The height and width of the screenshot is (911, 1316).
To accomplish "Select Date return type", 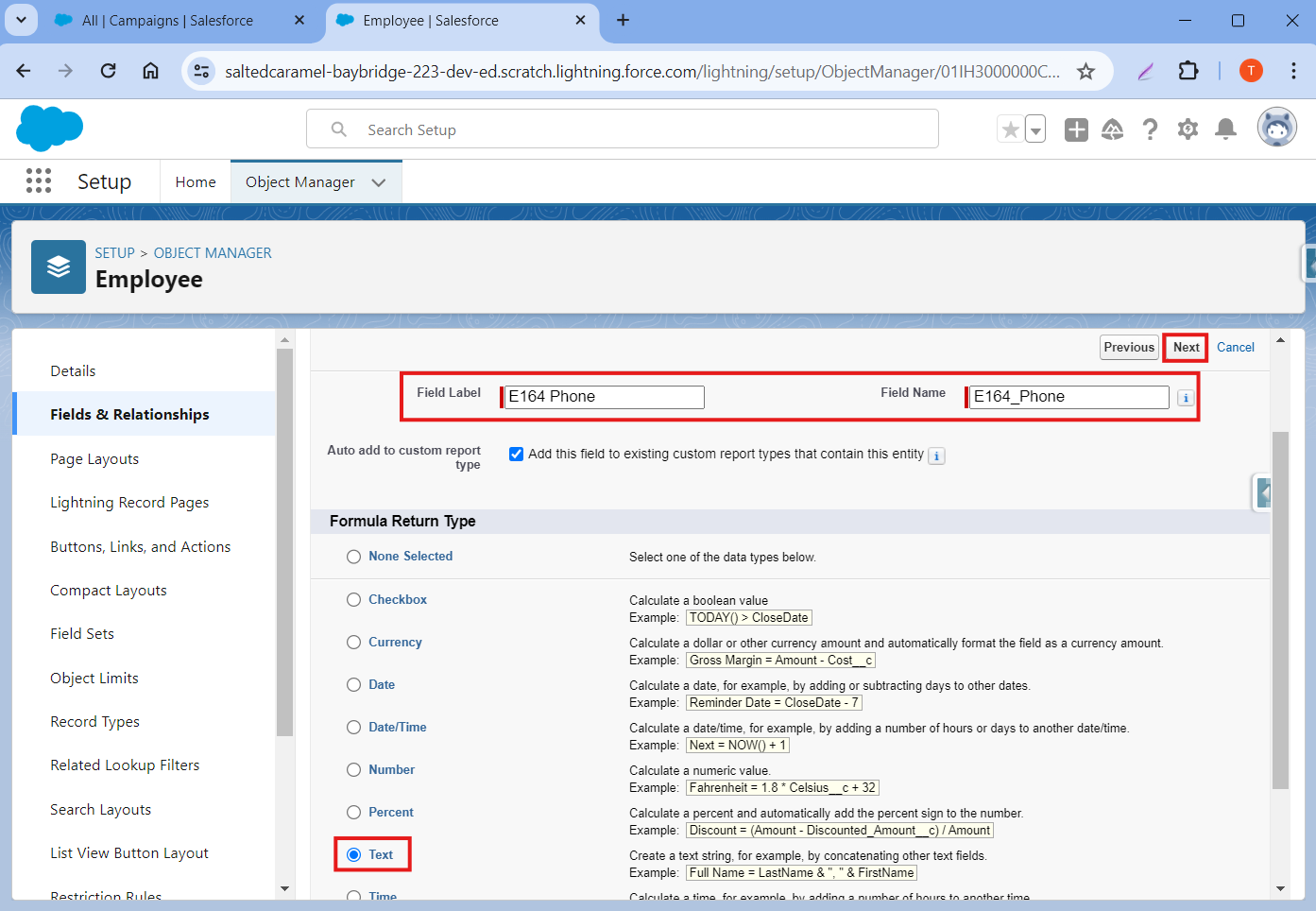I will (353, 684).
